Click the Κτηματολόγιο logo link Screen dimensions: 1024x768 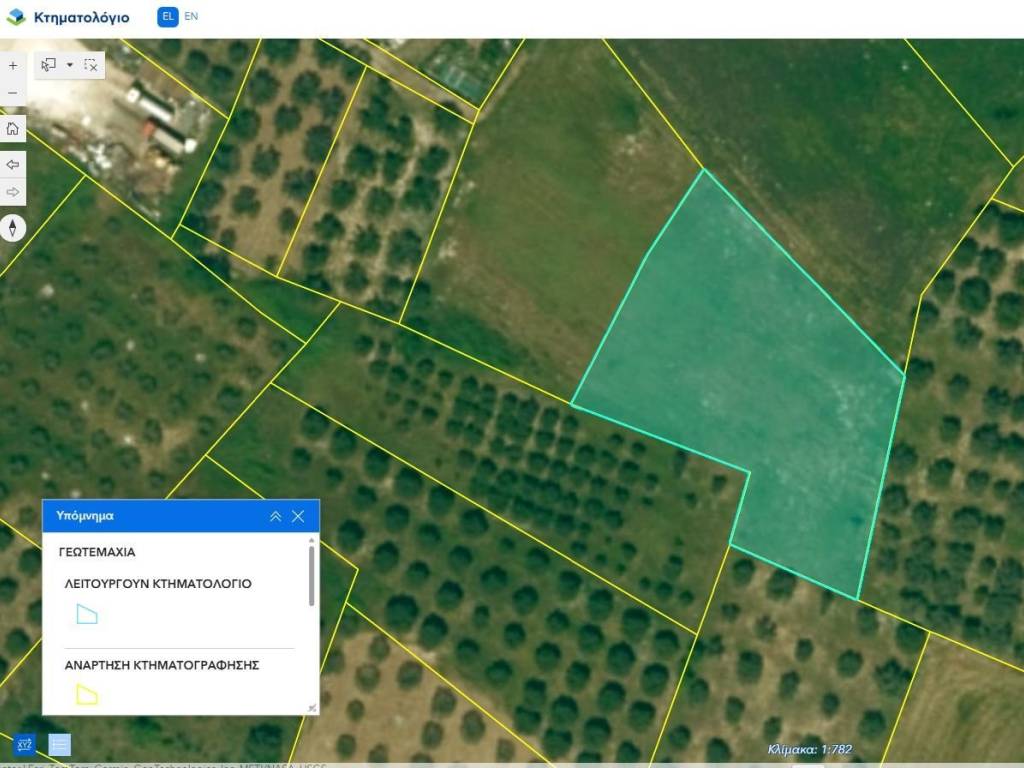click(68, 17)
